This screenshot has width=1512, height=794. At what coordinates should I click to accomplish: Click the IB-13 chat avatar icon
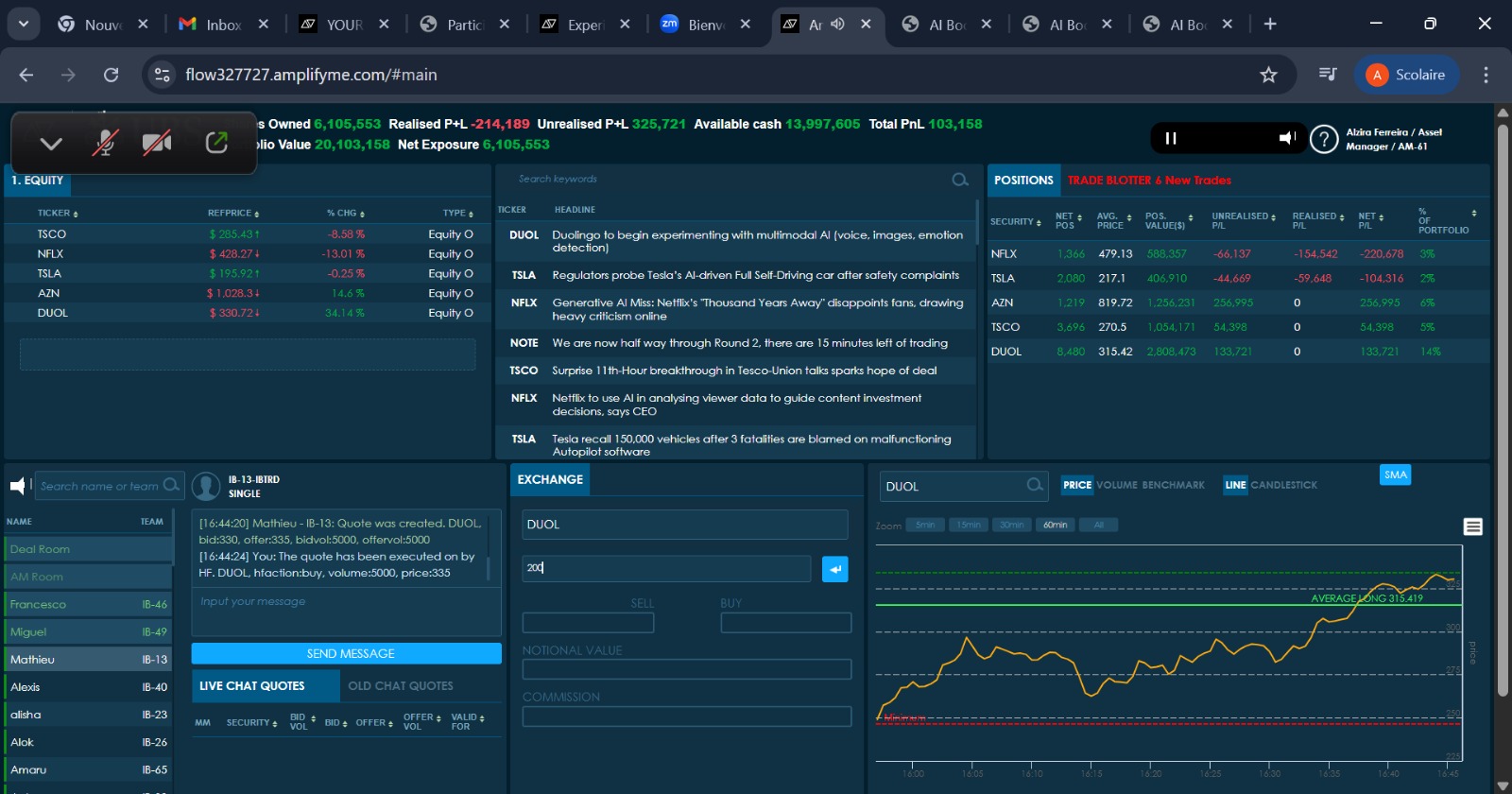206,486
